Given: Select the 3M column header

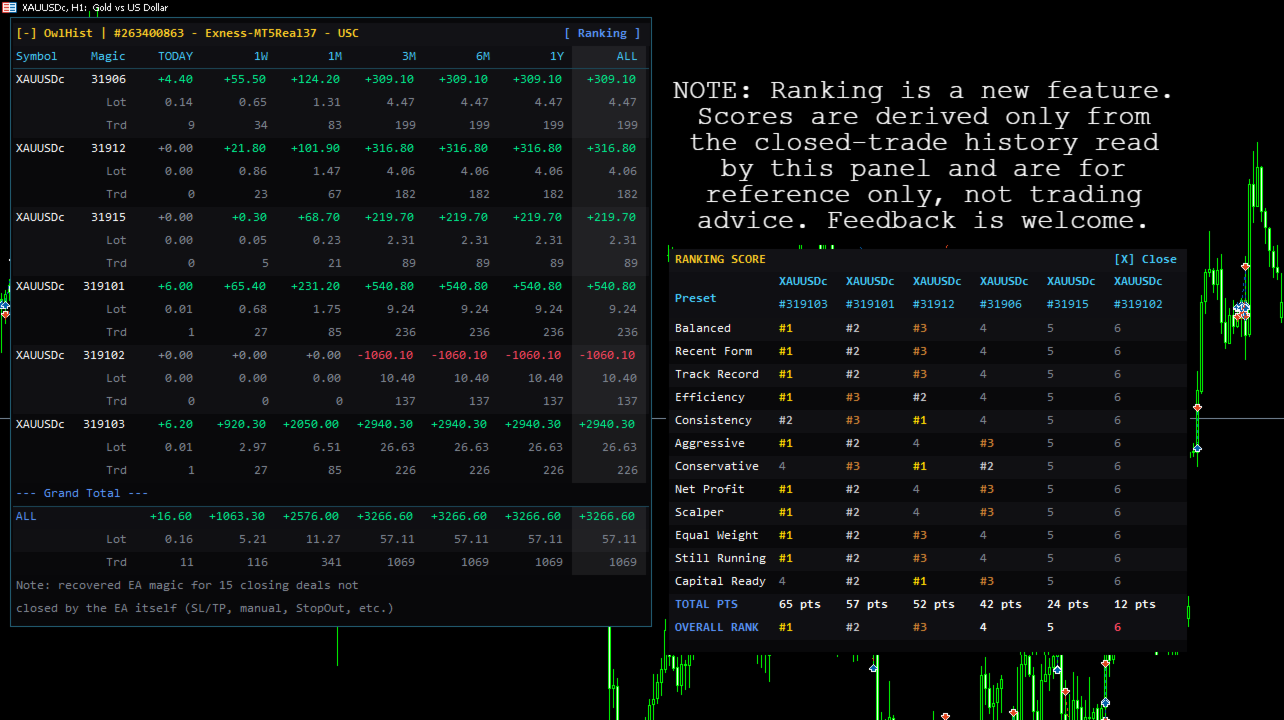Looking at the screenshot, I should [407, 56].
